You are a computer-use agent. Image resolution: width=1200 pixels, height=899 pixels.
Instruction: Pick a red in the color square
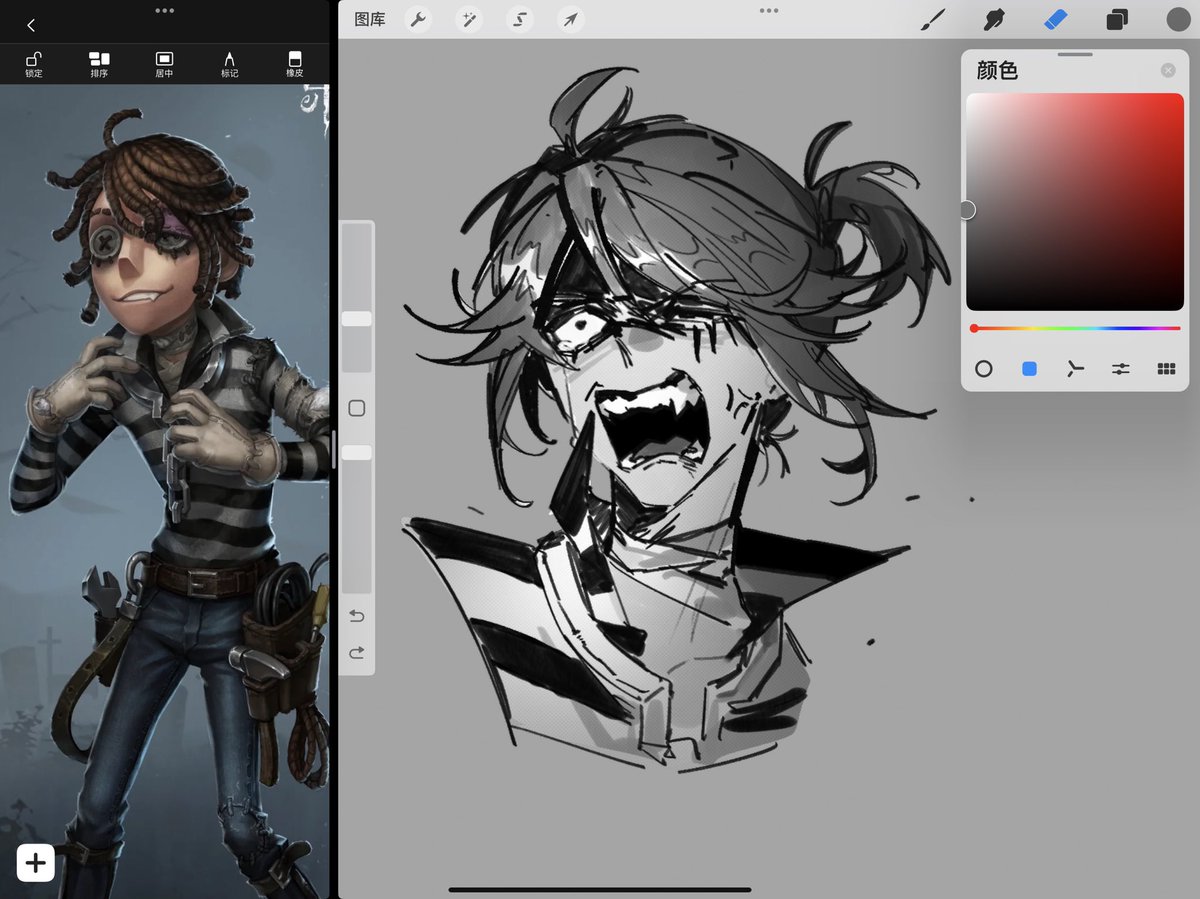coord(1075,201)
